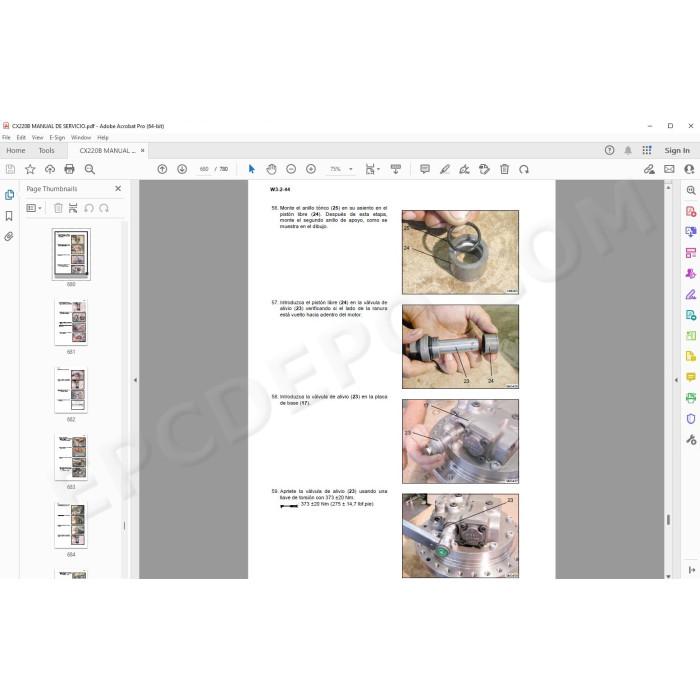
Task: Close the Page Thumbnails panel
Action: (118, 188)
